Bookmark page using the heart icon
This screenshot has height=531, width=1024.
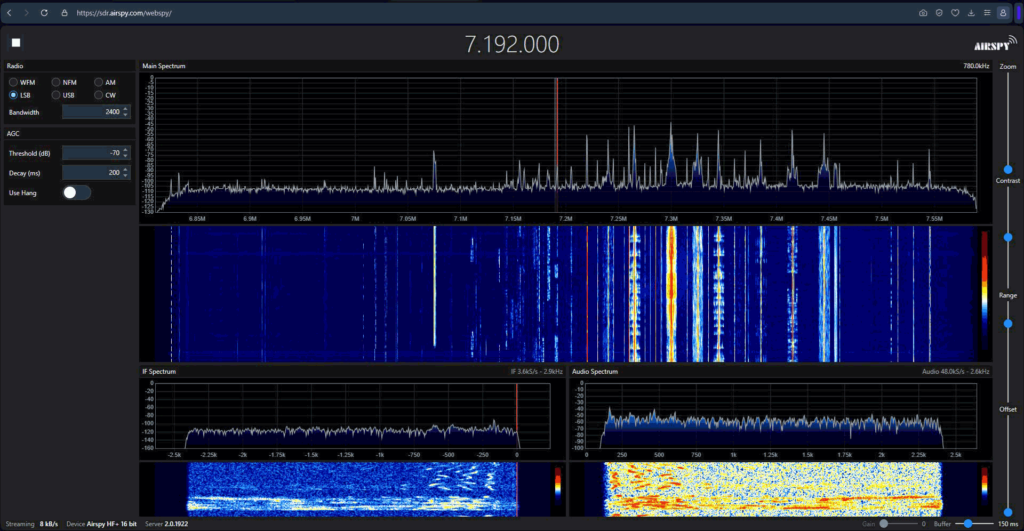[x=955, y=12]
